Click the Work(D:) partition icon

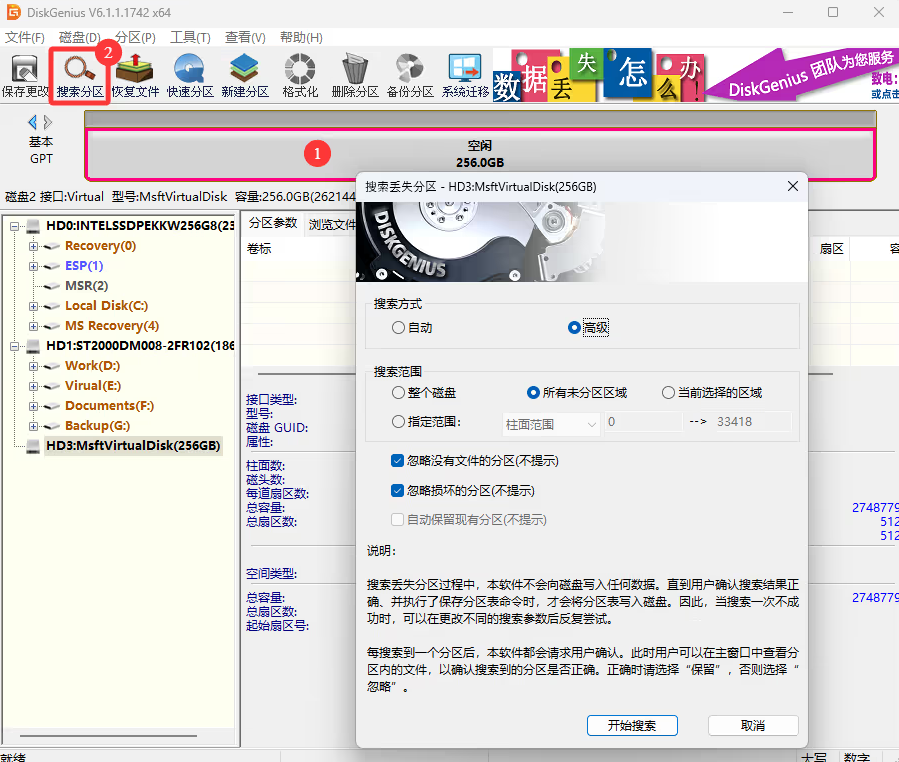(52, 366)
